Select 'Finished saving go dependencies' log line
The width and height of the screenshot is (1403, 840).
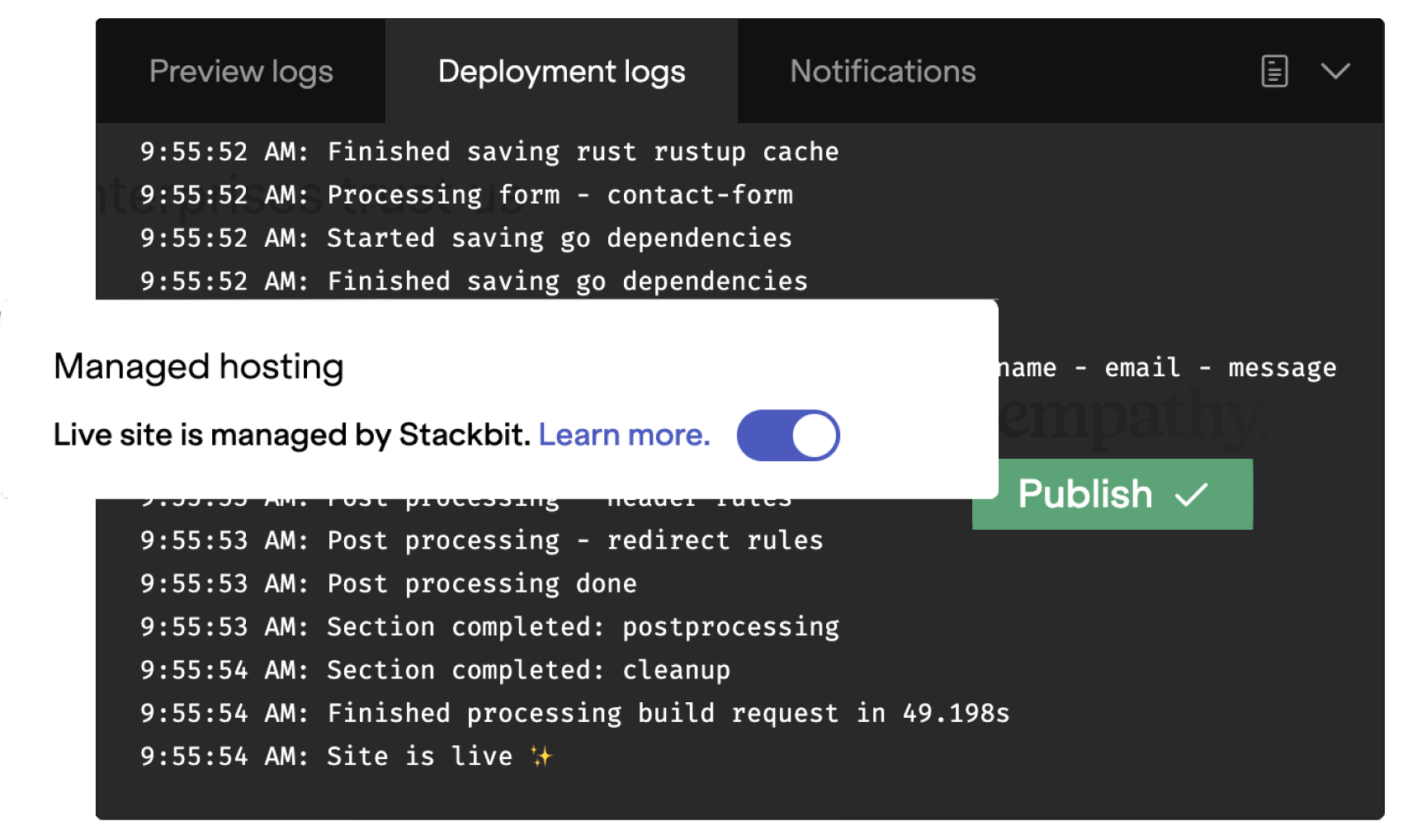point(474,281)
